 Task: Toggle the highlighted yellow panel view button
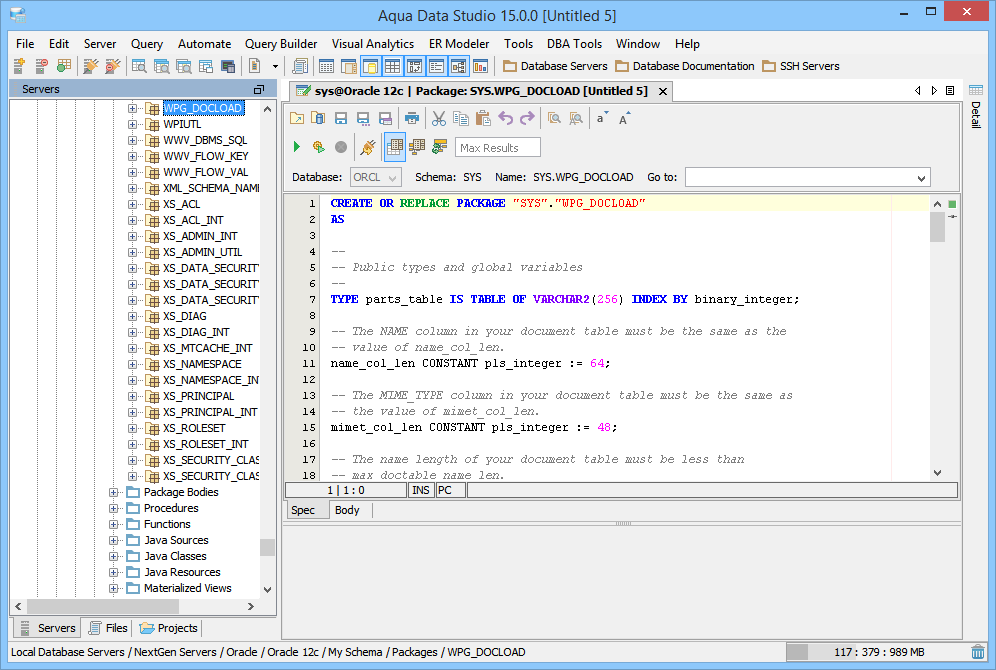click(x=370, y=66)
